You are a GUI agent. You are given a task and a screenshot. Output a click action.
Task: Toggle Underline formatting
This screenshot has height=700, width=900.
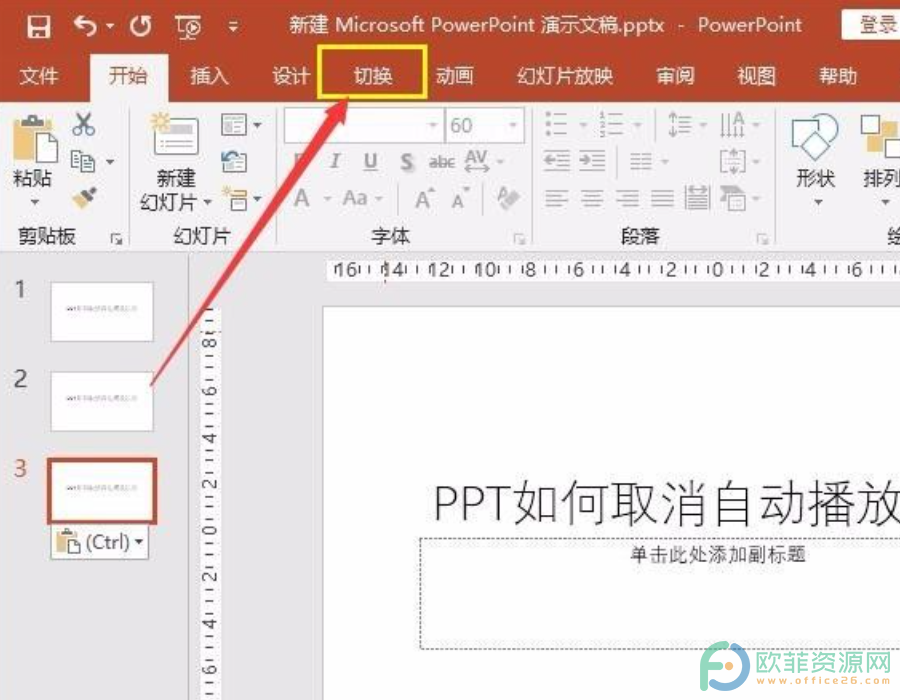(x=370, y=162)
